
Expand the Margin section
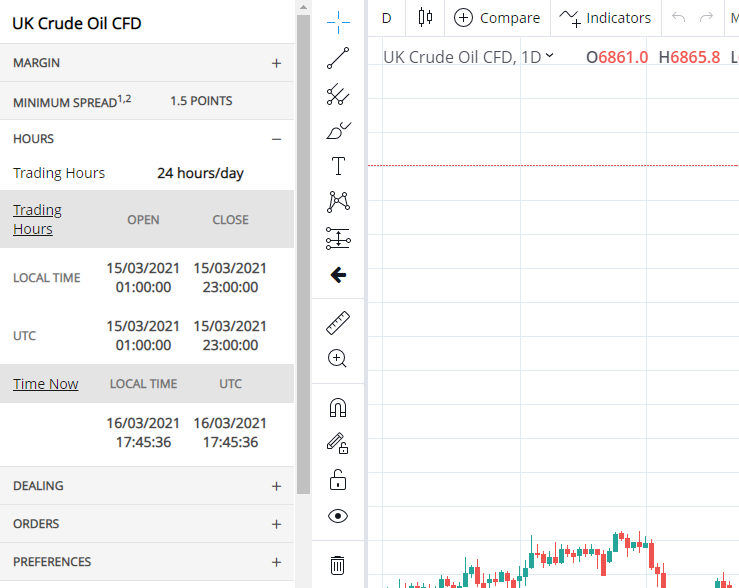click(276, 63)
